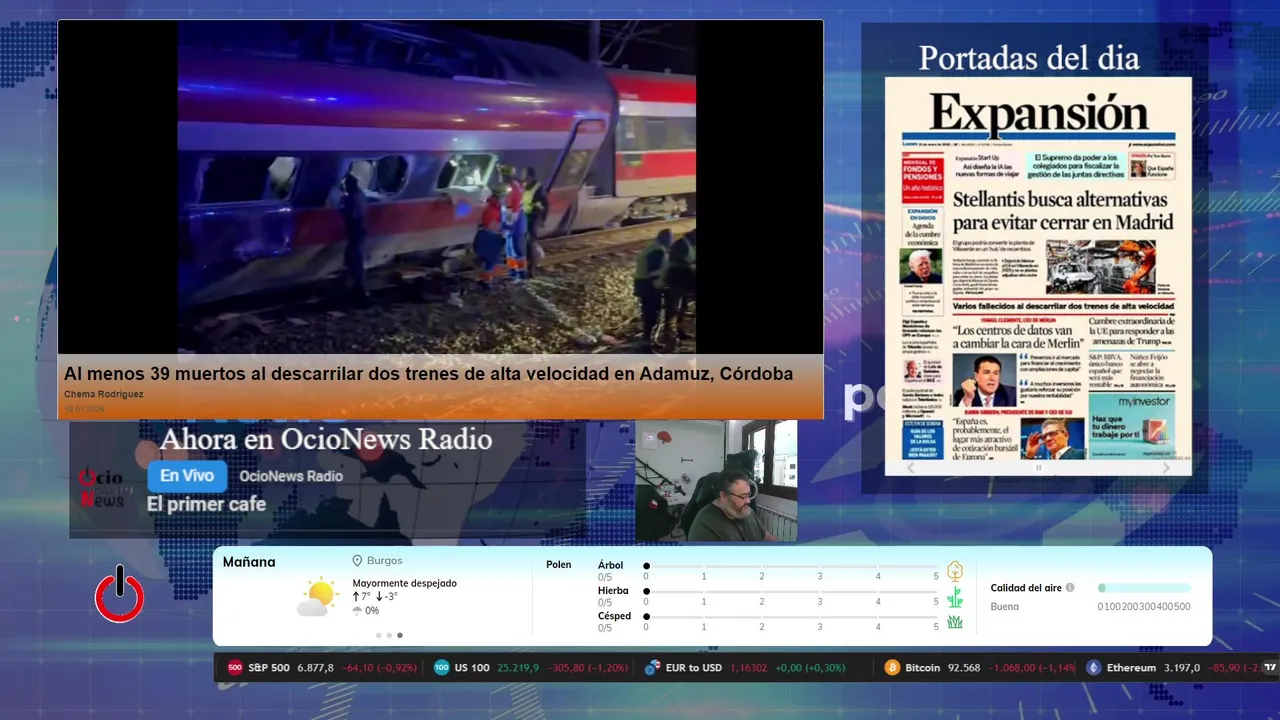Click the Ethereum price 3.197,0
The image size is (1280, 720).
click(x=1181, y=667)
